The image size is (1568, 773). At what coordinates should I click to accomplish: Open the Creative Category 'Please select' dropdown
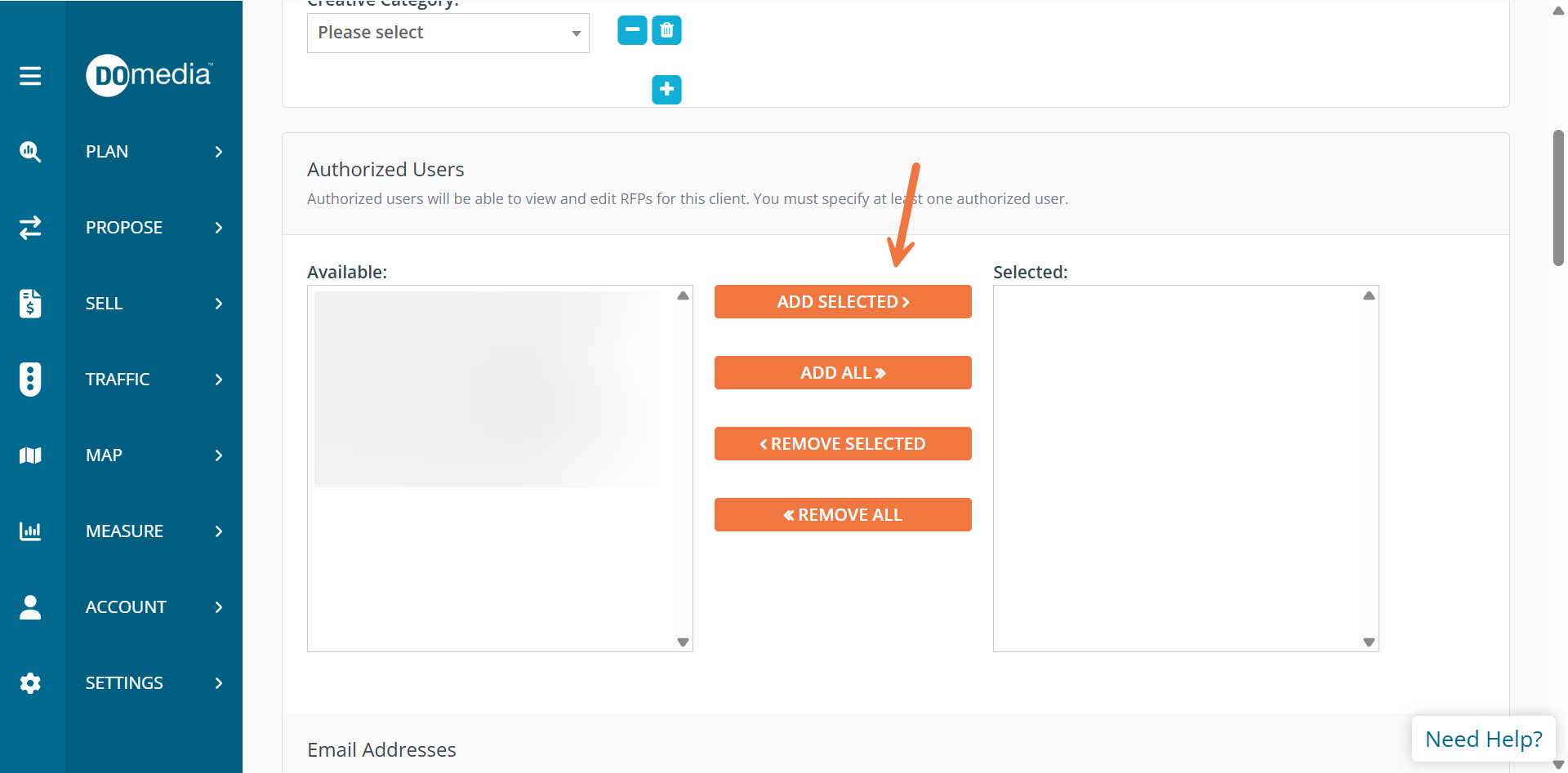pyautogui.click(x=448, y=33)
